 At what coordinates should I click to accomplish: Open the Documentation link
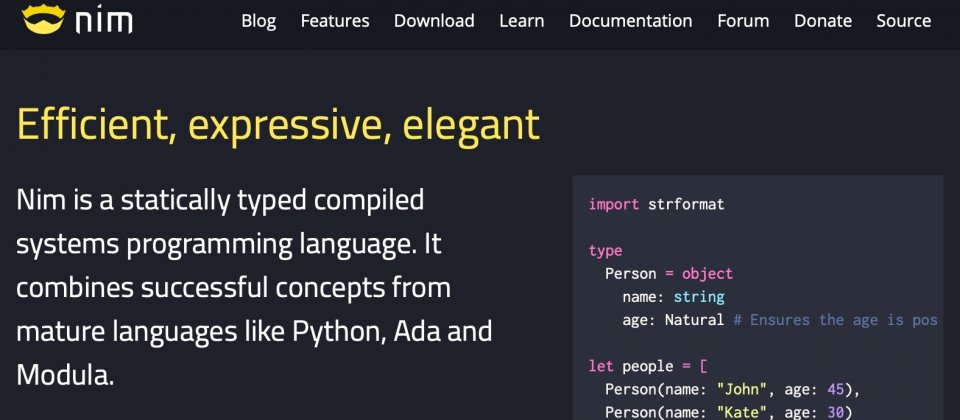pyautogui.click(x=631, y=21)
